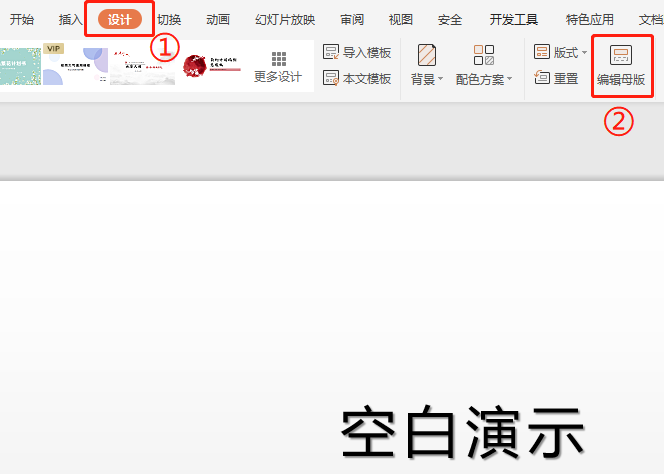Click the 重置 reset icon

pos(542,78)
